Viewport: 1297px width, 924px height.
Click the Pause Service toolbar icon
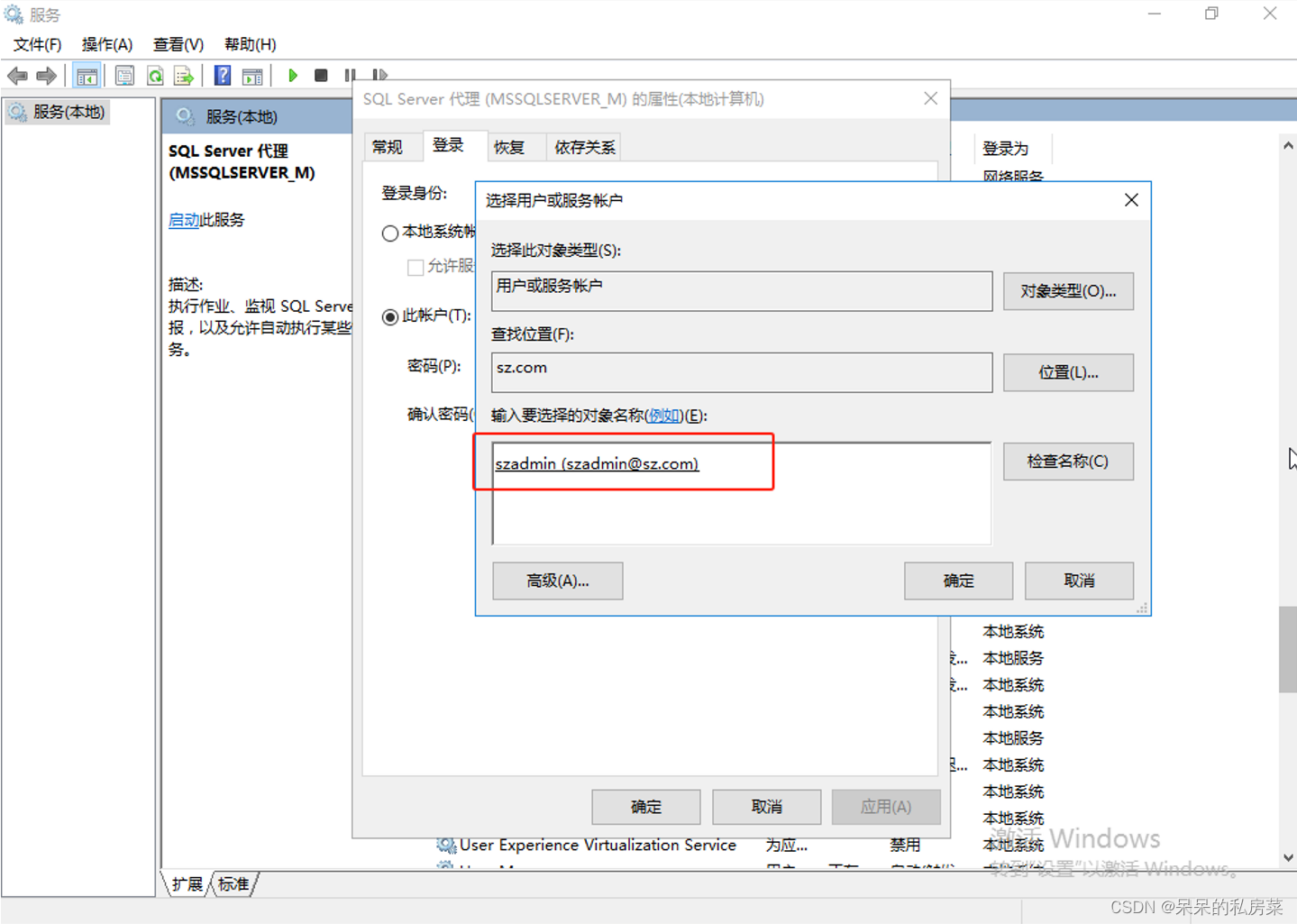point(350,76)
